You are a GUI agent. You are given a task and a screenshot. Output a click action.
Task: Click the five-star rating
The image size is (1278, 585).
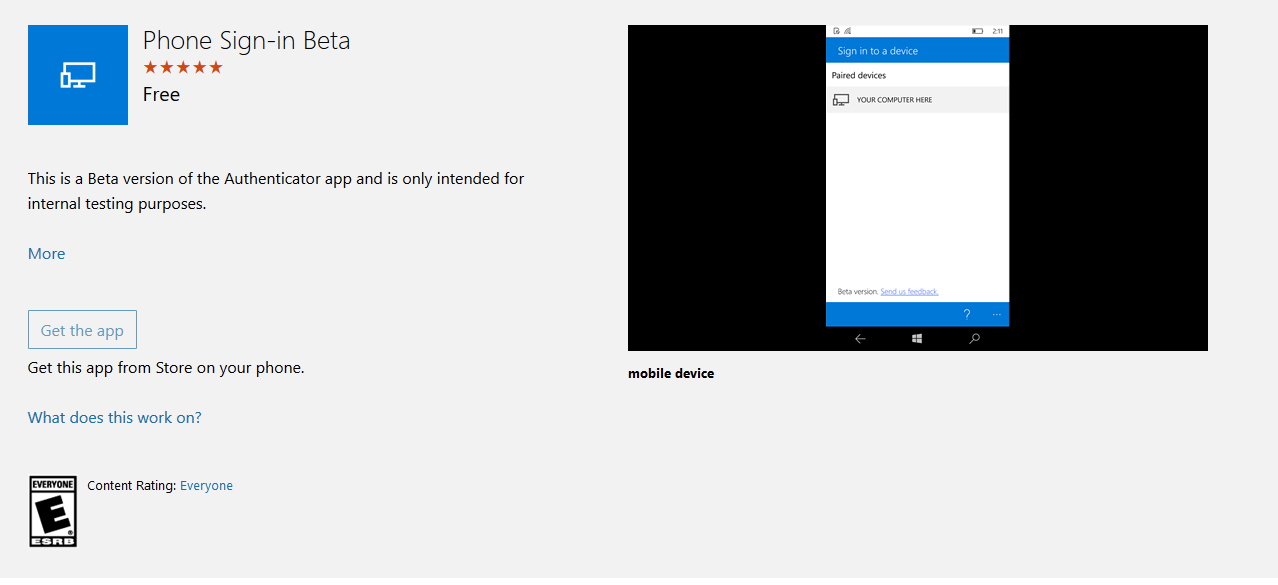183,67
